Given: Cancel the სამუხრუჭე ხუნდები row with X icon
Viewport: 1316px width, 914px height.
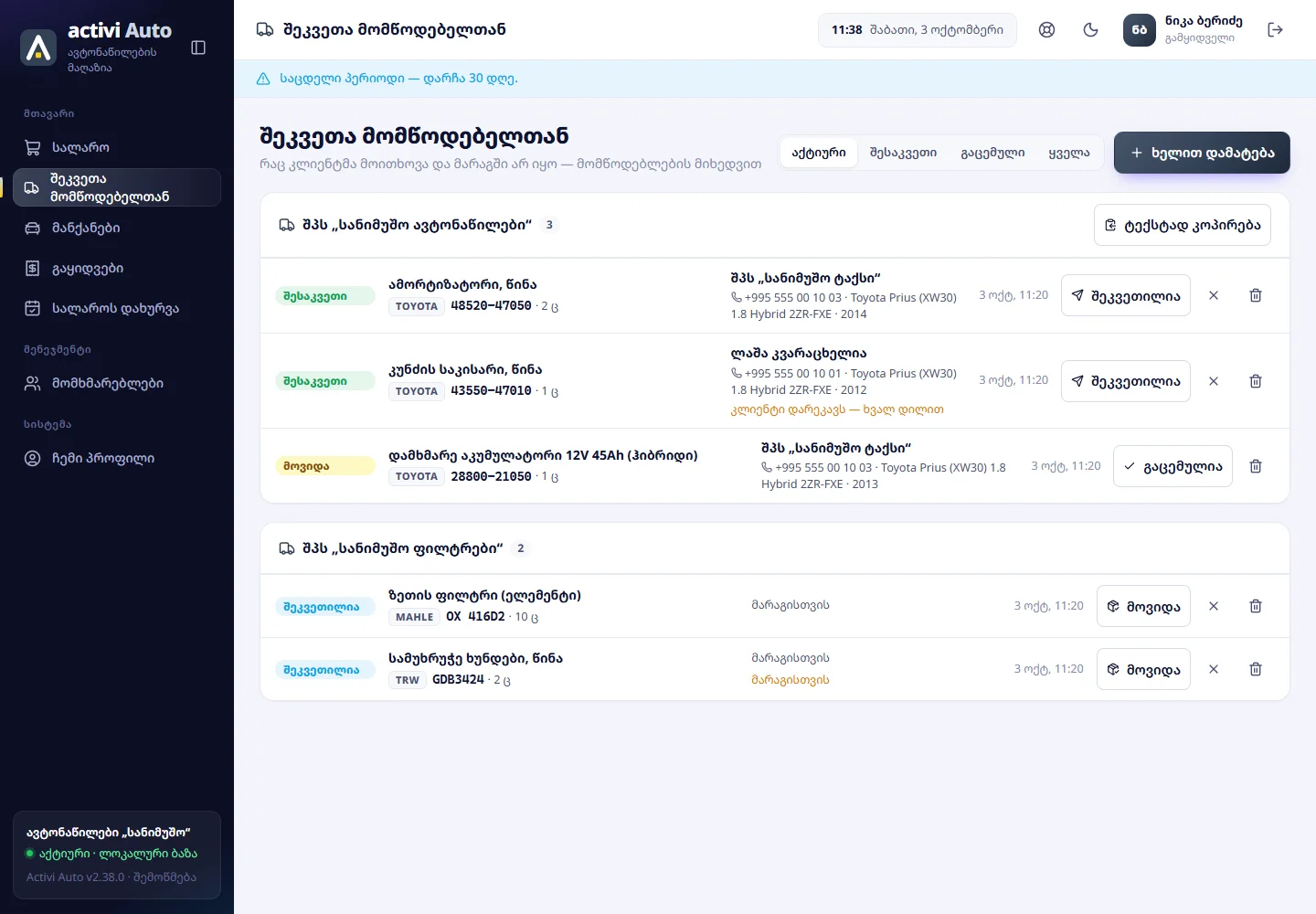Looking at the screenshot, I should tap(1214, 669).
